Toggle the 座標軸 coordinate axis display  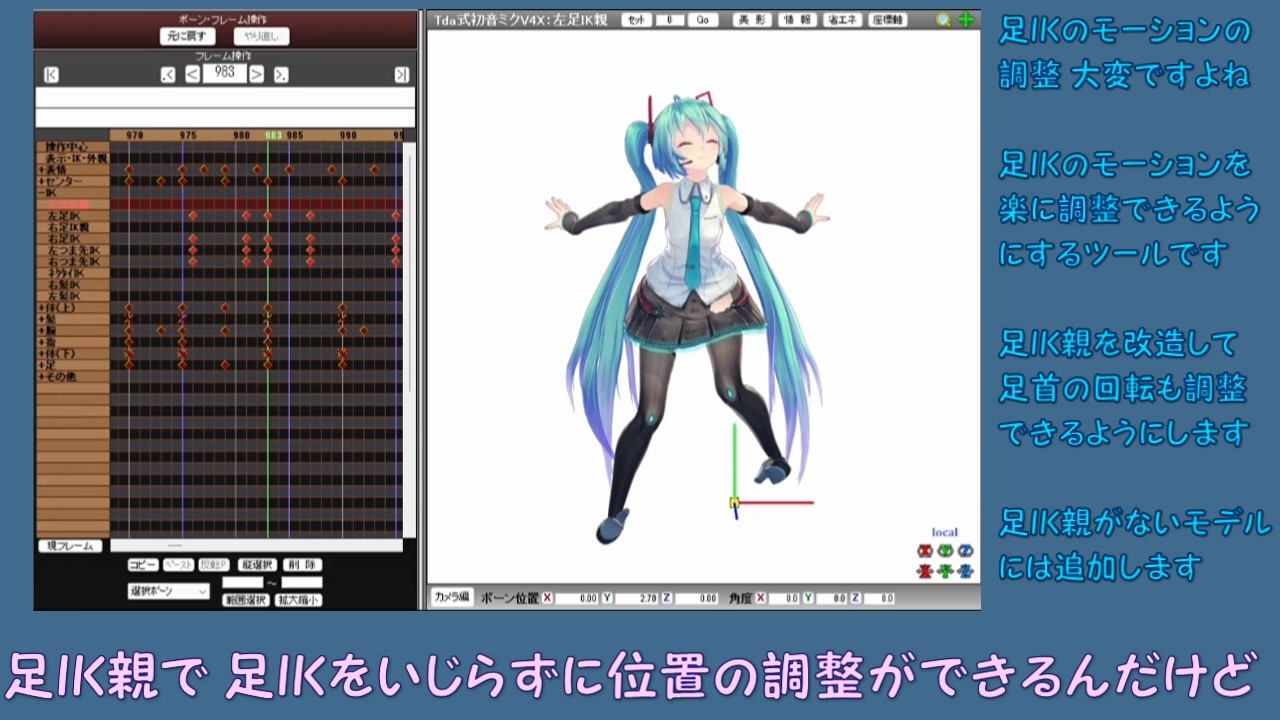tap(888, 20)
